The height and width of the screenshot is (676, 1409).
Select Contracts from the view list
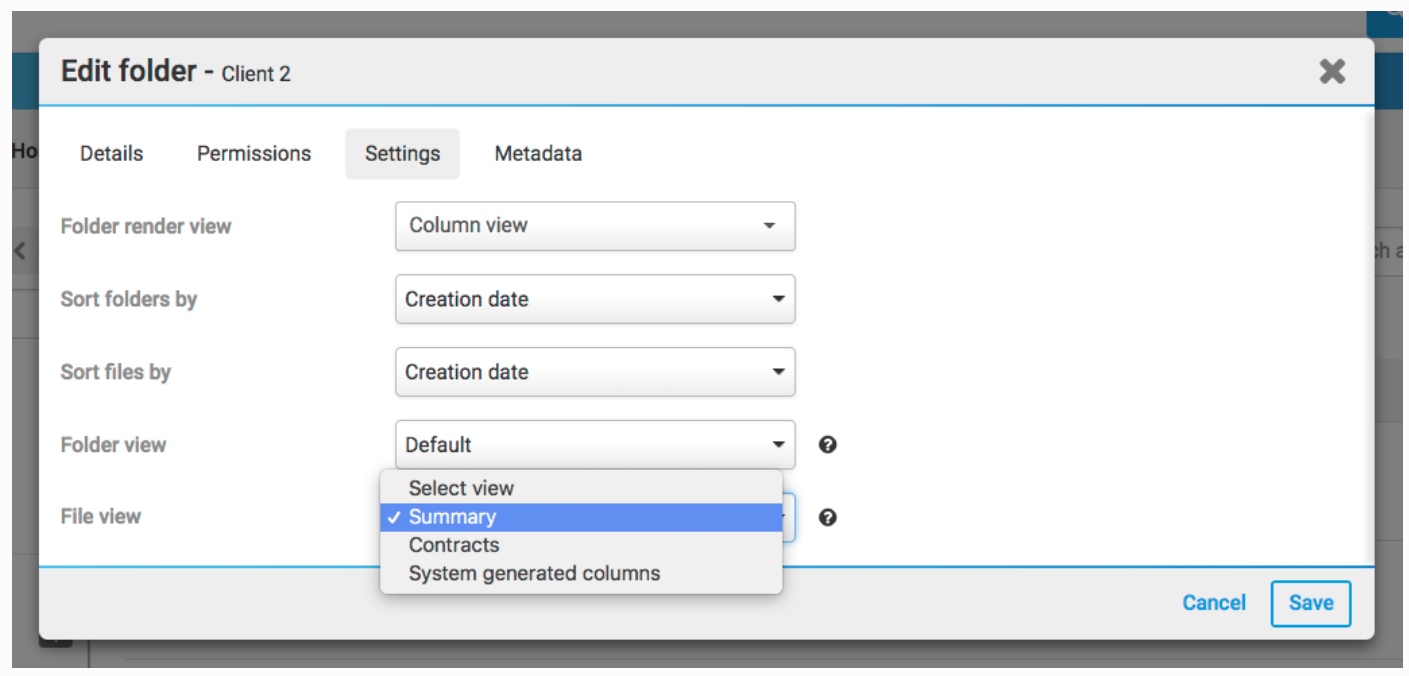[x=454, y=545]
